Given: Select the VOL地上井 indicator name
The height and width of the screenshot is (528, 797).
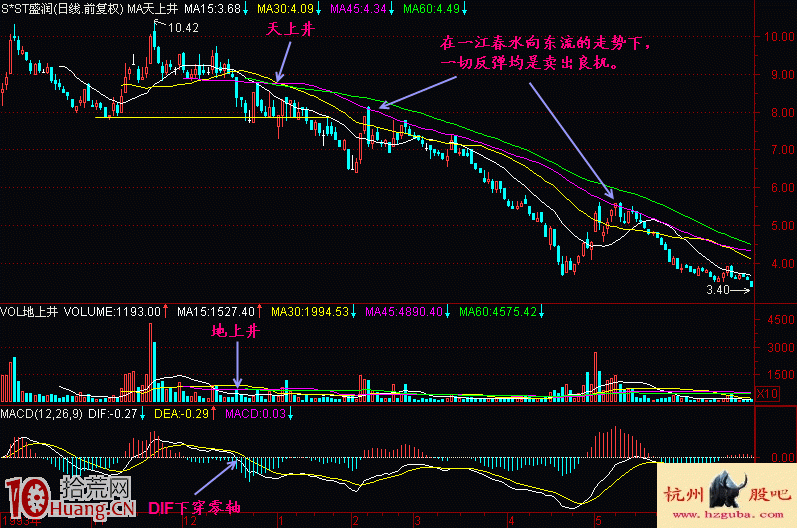Looking at the screenshot, I should (x=29, y=312).
